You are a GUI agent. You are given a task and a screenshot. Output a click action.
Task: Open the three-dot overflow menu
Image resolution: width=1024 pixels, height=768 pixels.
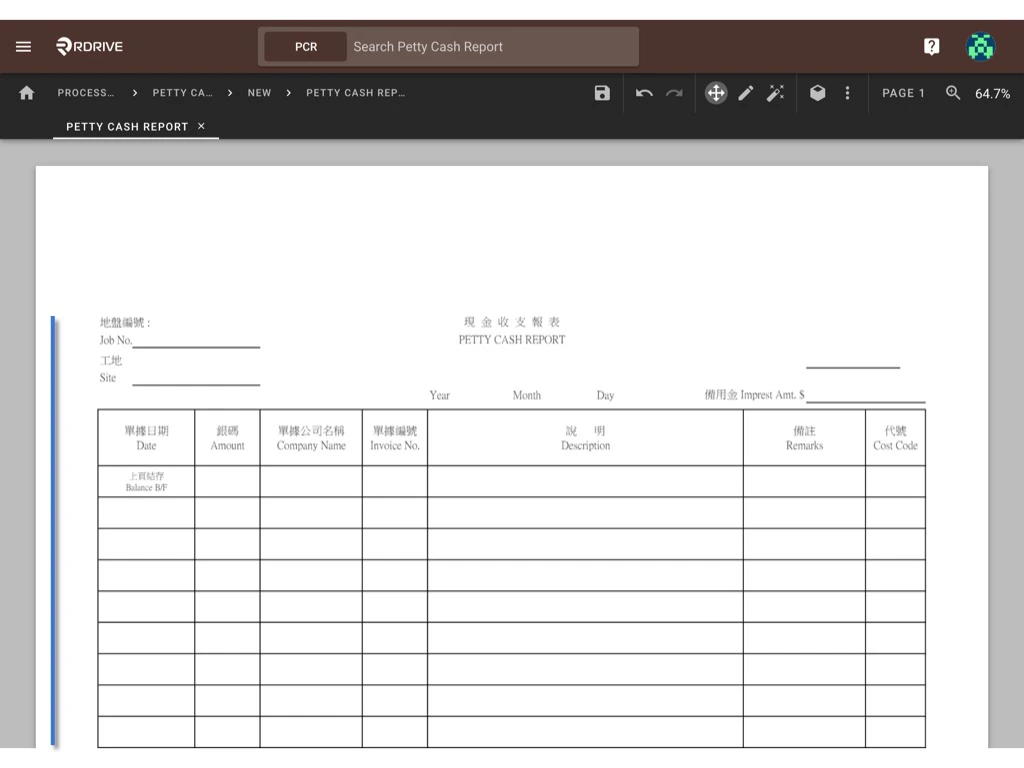coord(847,92)
